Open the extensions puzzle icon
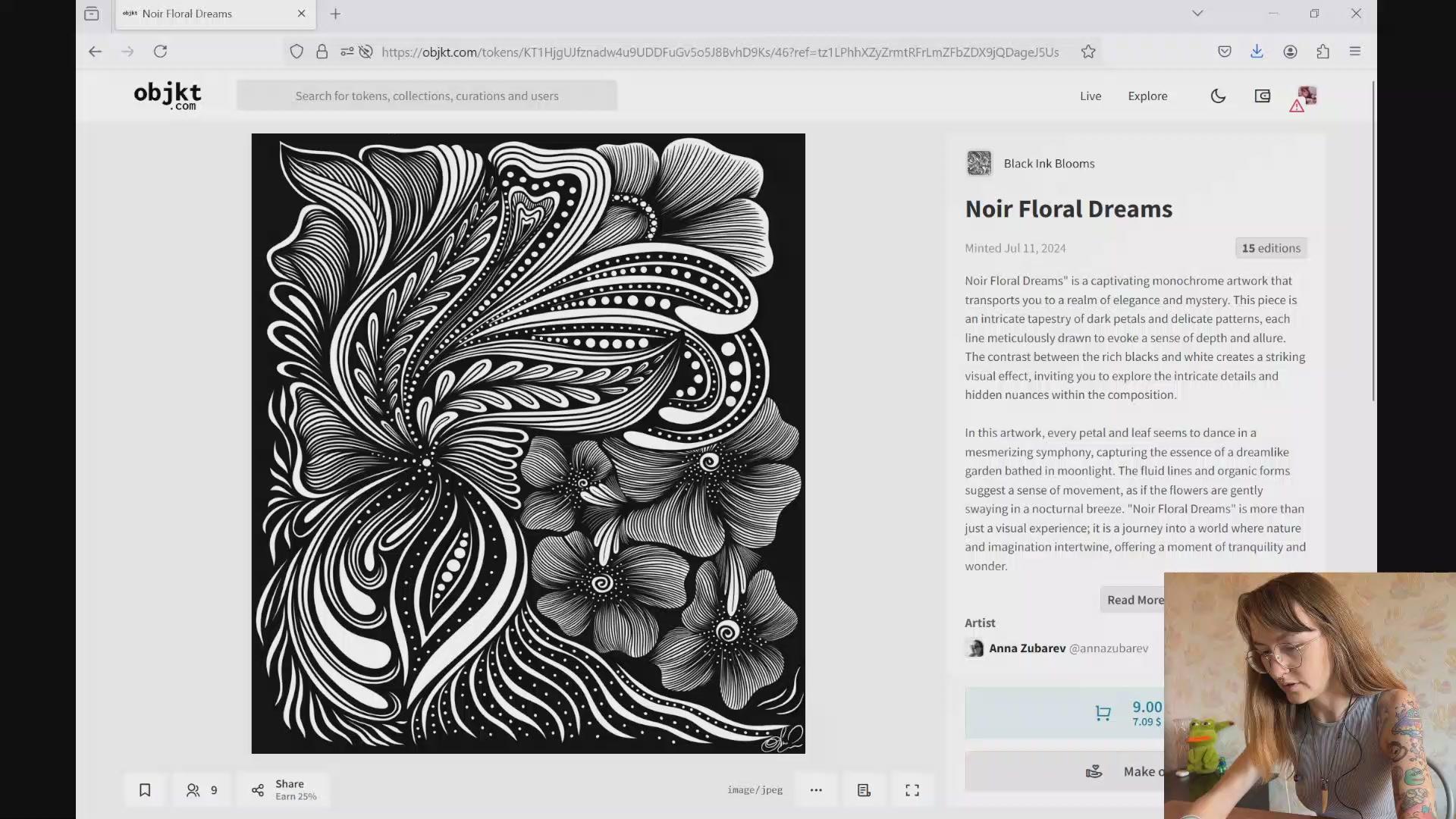1456x819 pixels. 1323,52
